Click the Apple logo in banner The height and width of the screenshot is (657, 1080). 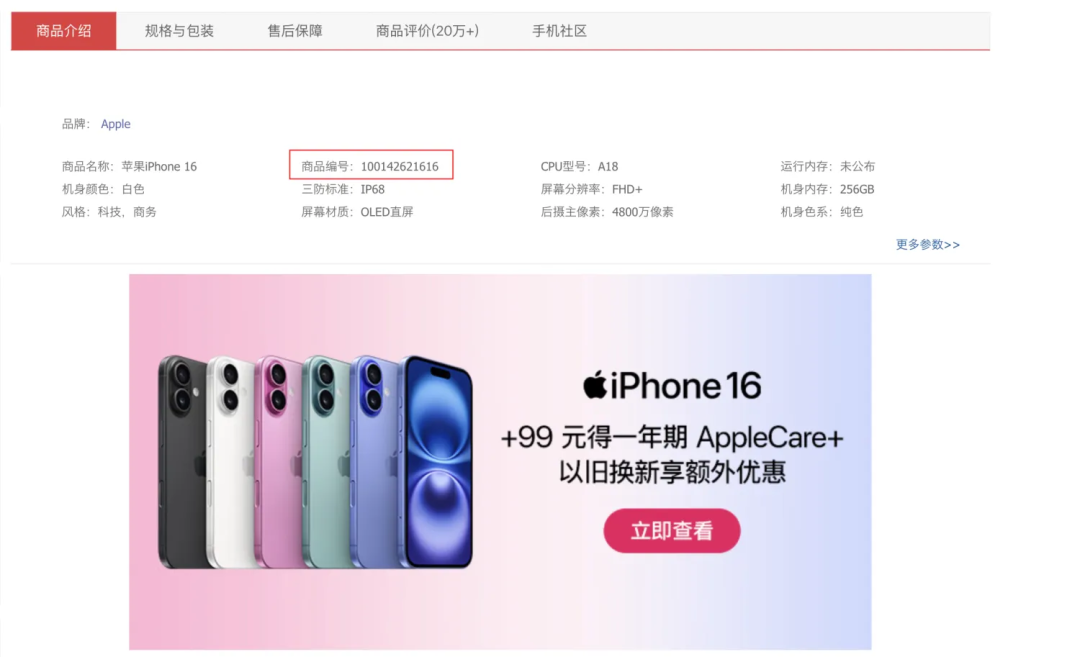595,384
